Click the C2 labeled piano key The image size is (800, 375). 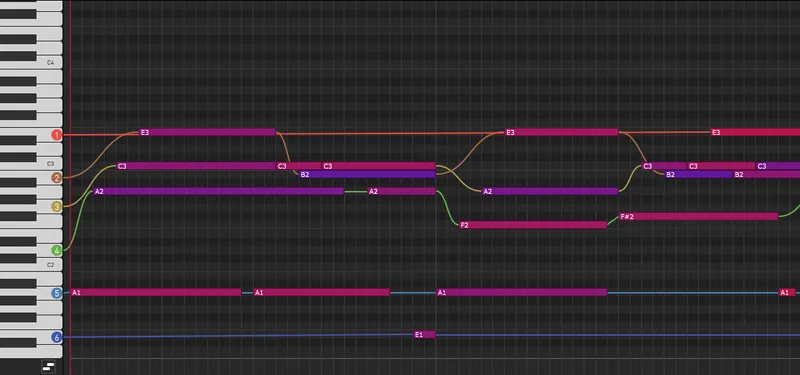point(31,265)
